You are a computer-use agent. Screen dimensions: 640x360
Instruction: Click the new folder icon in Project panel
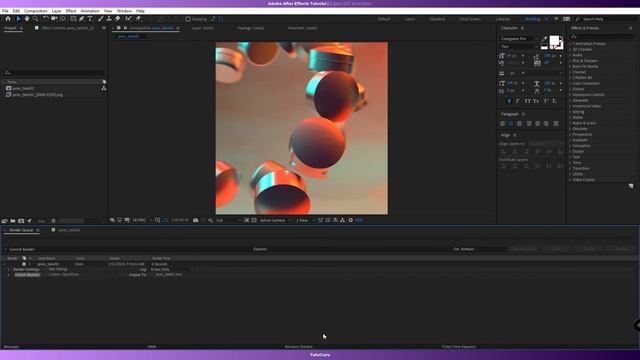pyautogui.click(x=13, y=221)
